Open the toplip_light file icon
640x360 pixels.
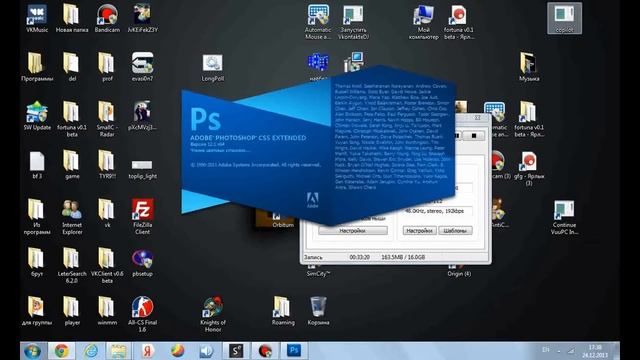[142, 169]
